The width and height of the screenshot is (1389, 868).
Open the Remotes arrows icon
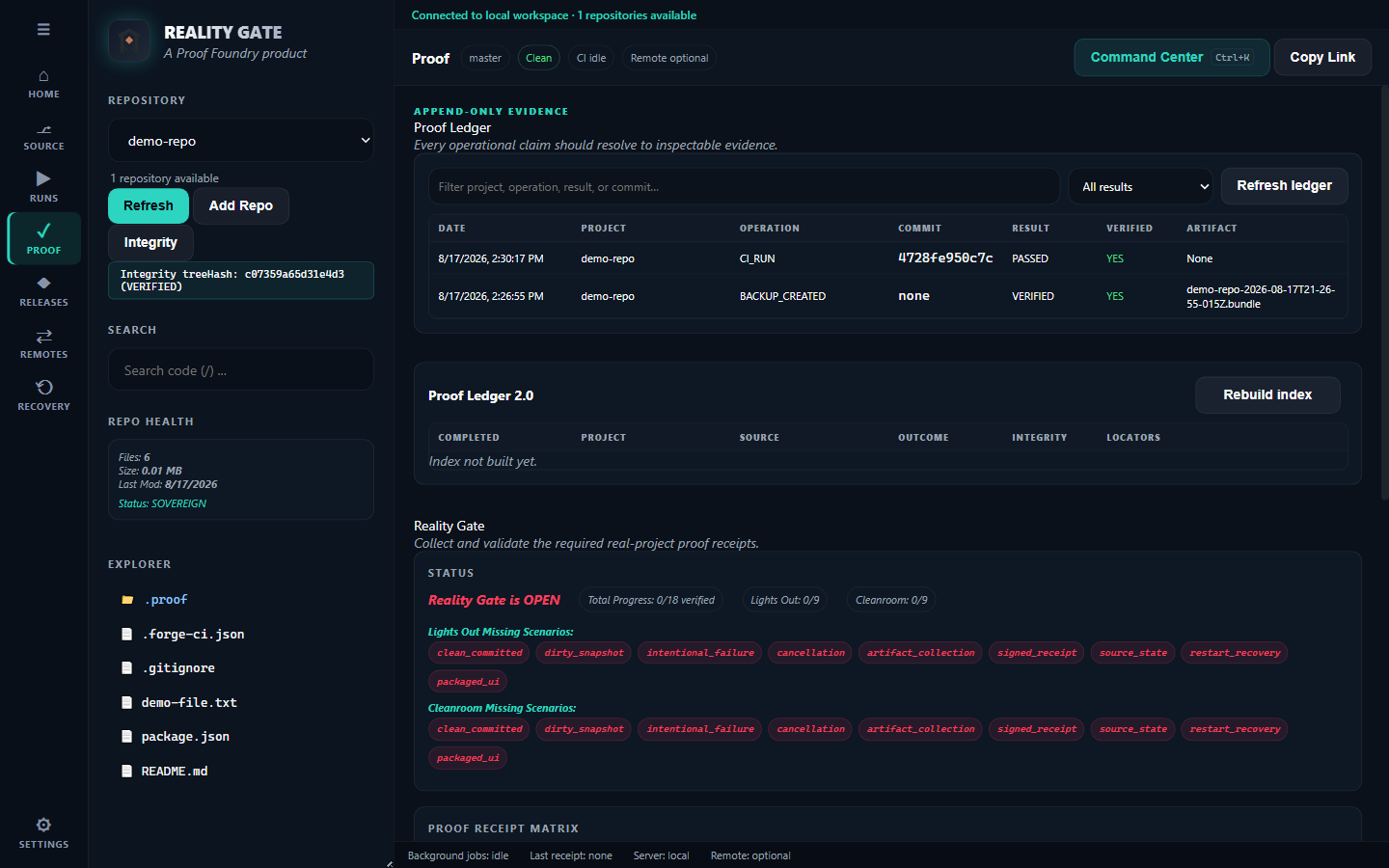coord(43,336)
